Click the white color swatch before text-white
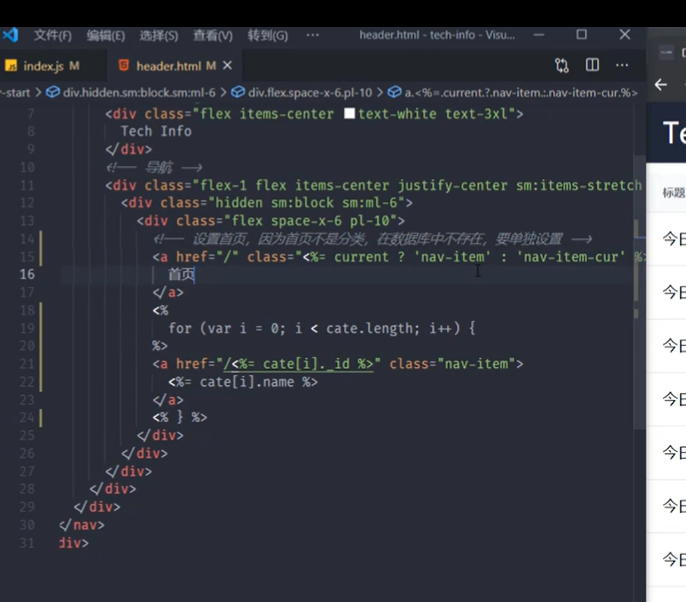Screen dimensions: 686x602 pyautogui.click(x=349, y=113)
